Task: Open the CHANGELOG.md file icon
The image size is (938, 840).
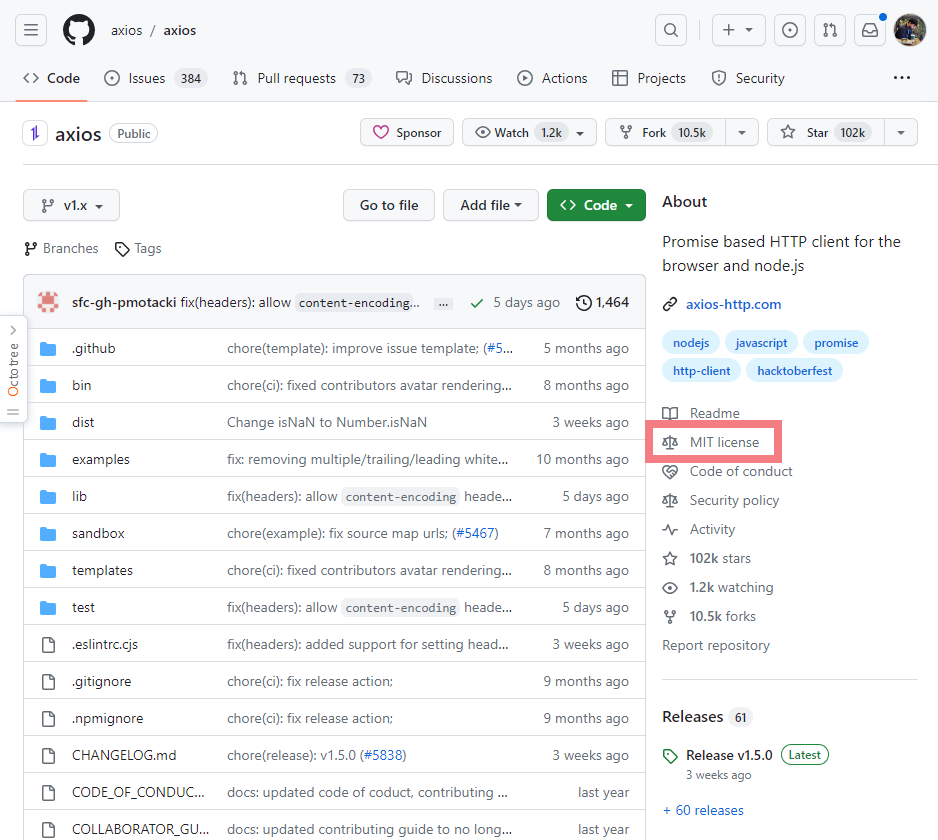Action: click(48, 756)
